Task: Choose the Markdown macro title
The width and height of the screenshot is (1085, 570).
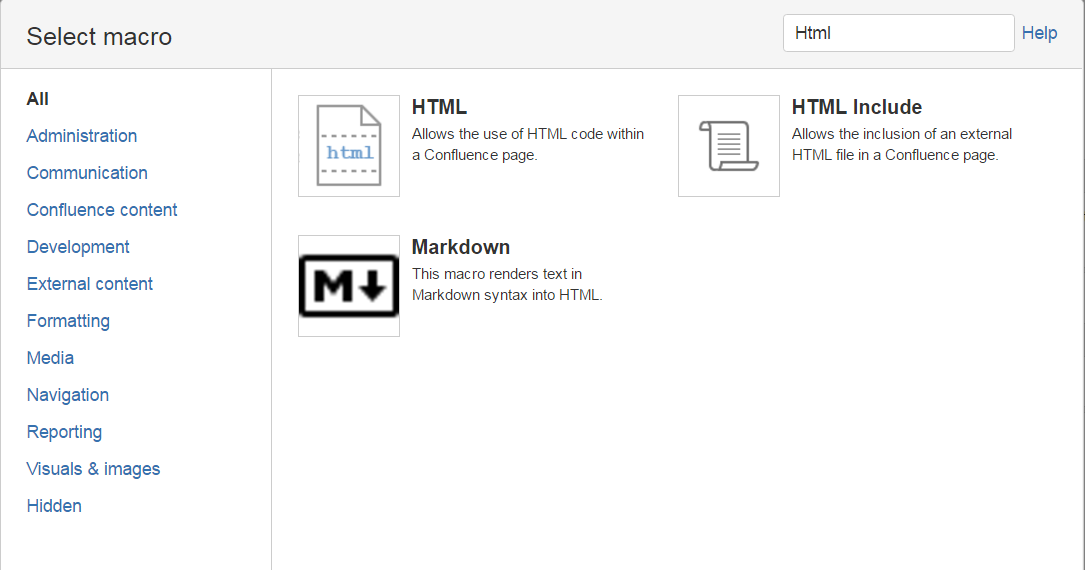Action: tap(461, 247)
